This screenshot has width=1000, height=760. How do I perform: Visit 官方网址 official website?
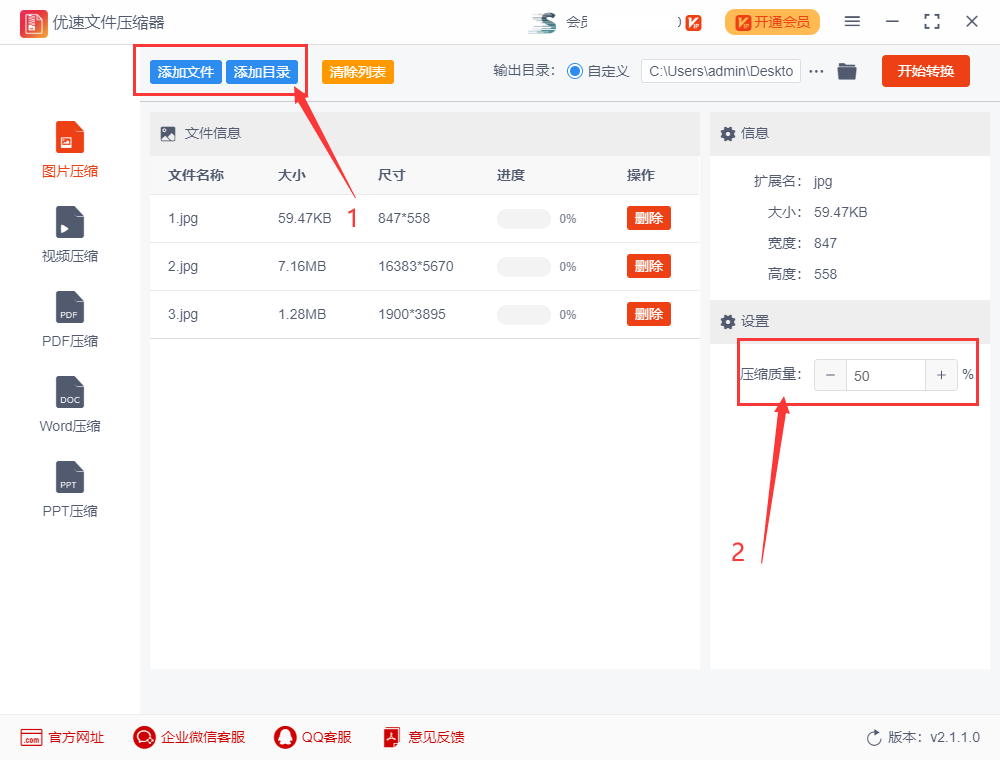click(x=62, y=737)
